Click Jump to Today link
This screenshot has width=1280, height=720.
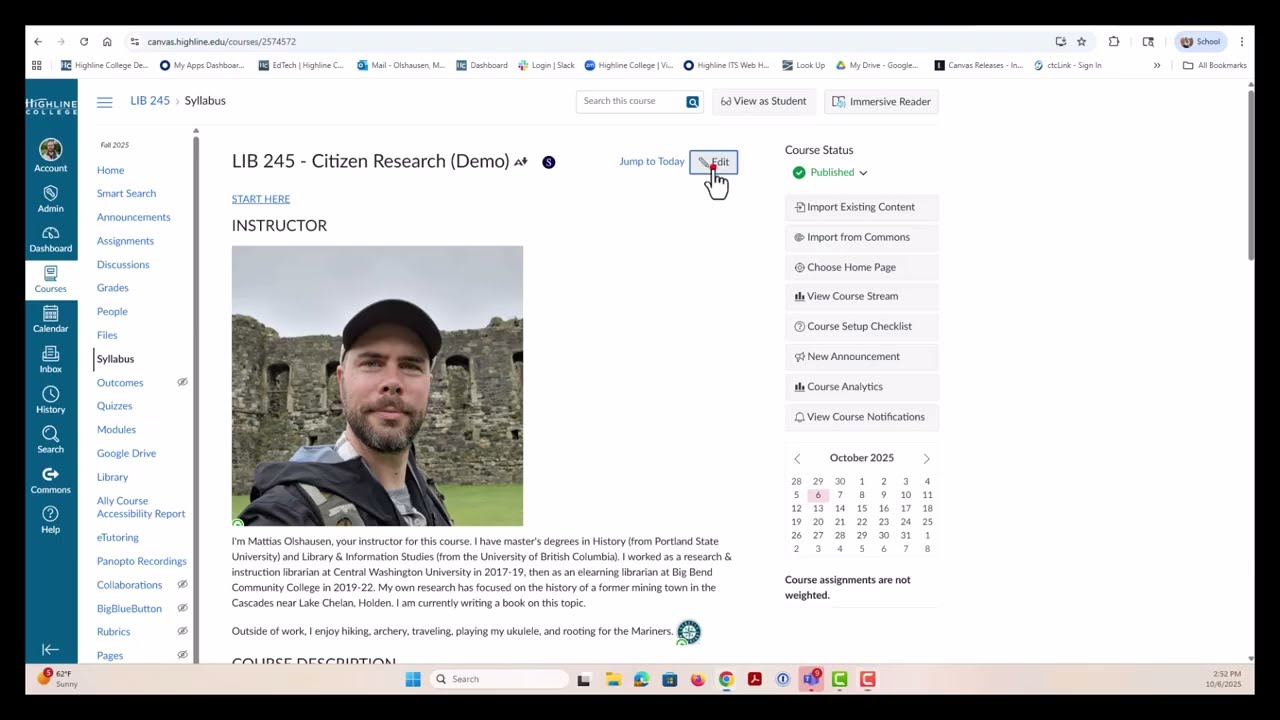[651, 162]
